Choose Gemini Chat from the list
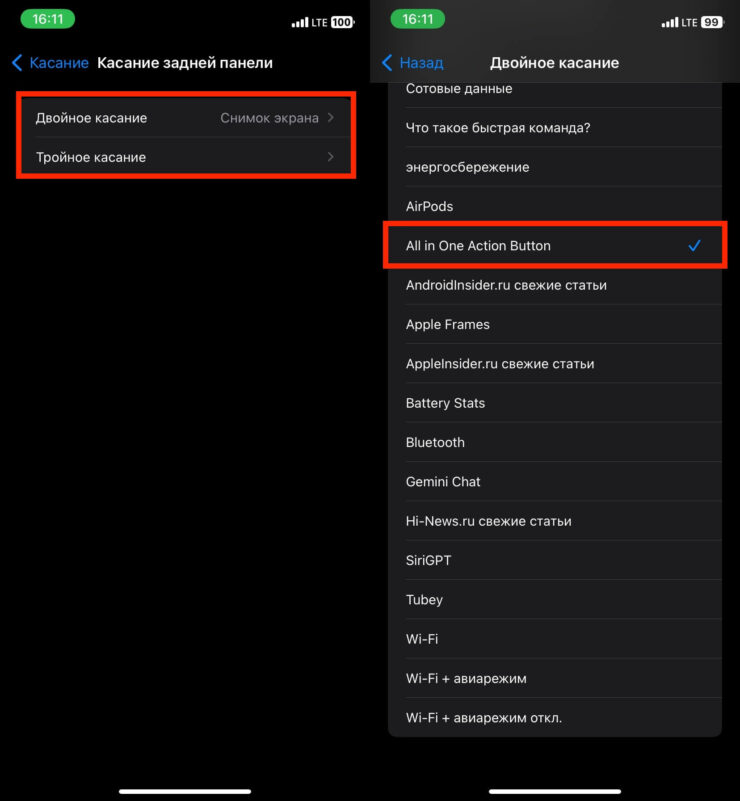Screen dimensions: 740x801 point(444,481)
